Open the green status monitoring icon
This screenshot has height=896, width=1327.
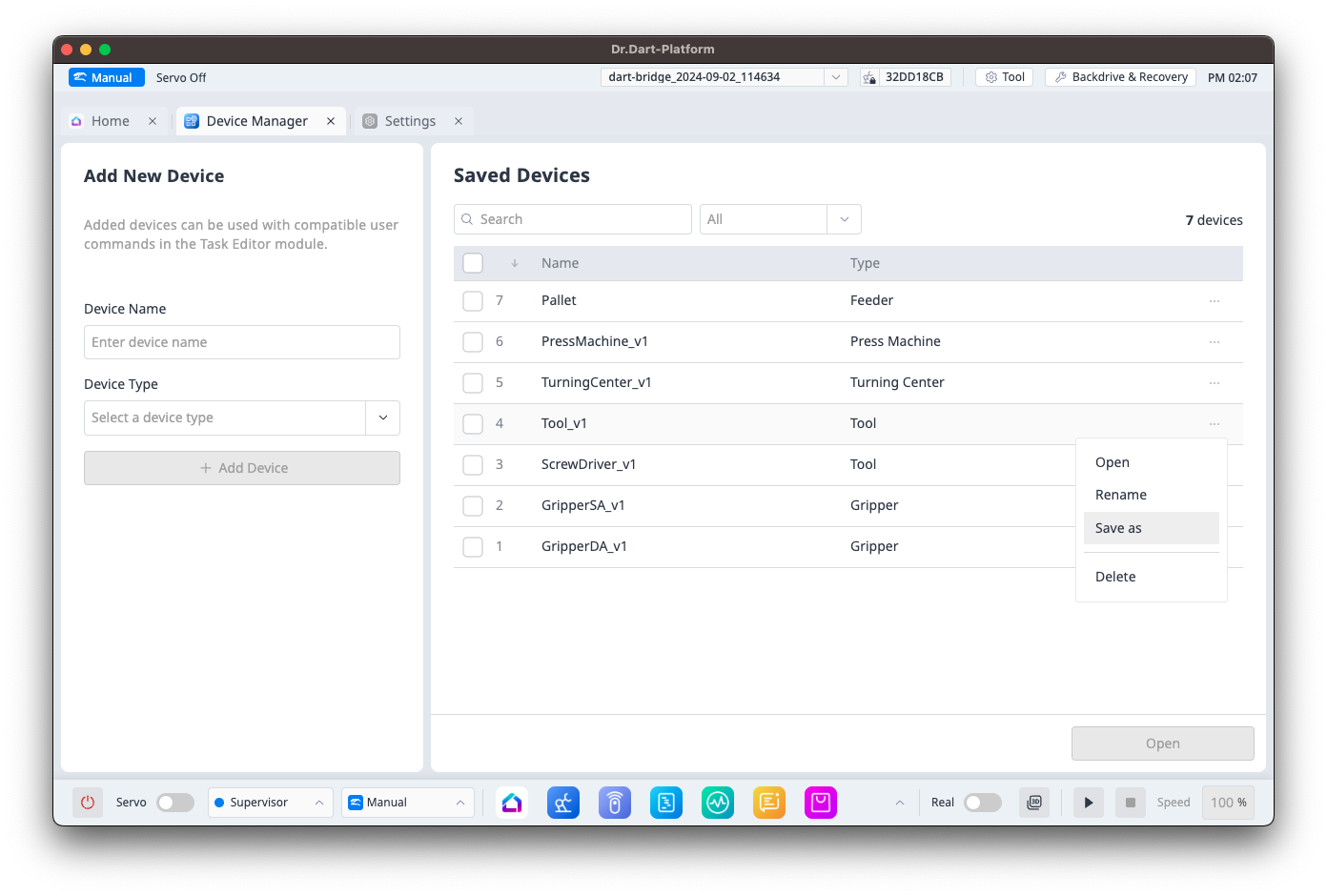718,803
